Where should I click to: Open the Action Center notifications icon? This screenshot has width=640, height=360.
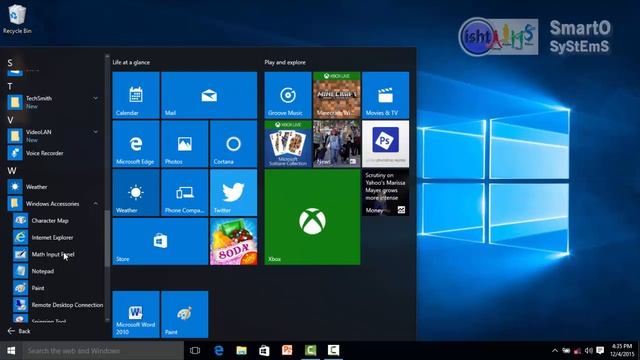(600, 351)
